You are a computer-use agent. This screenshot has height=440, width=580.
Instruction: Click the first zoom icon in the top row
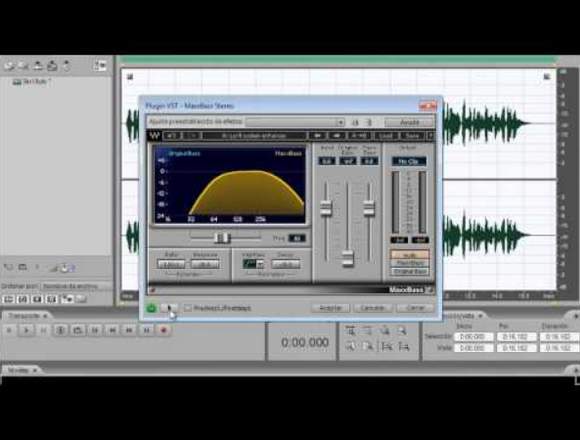[350, 330]
